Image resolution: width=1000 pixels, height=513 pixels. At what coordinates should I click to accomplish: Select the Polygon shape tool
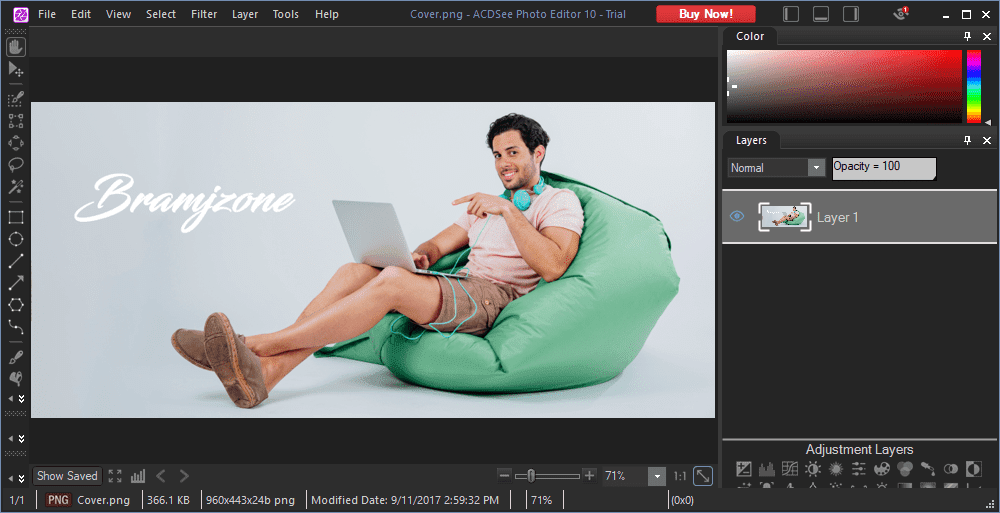coord(16,305)
